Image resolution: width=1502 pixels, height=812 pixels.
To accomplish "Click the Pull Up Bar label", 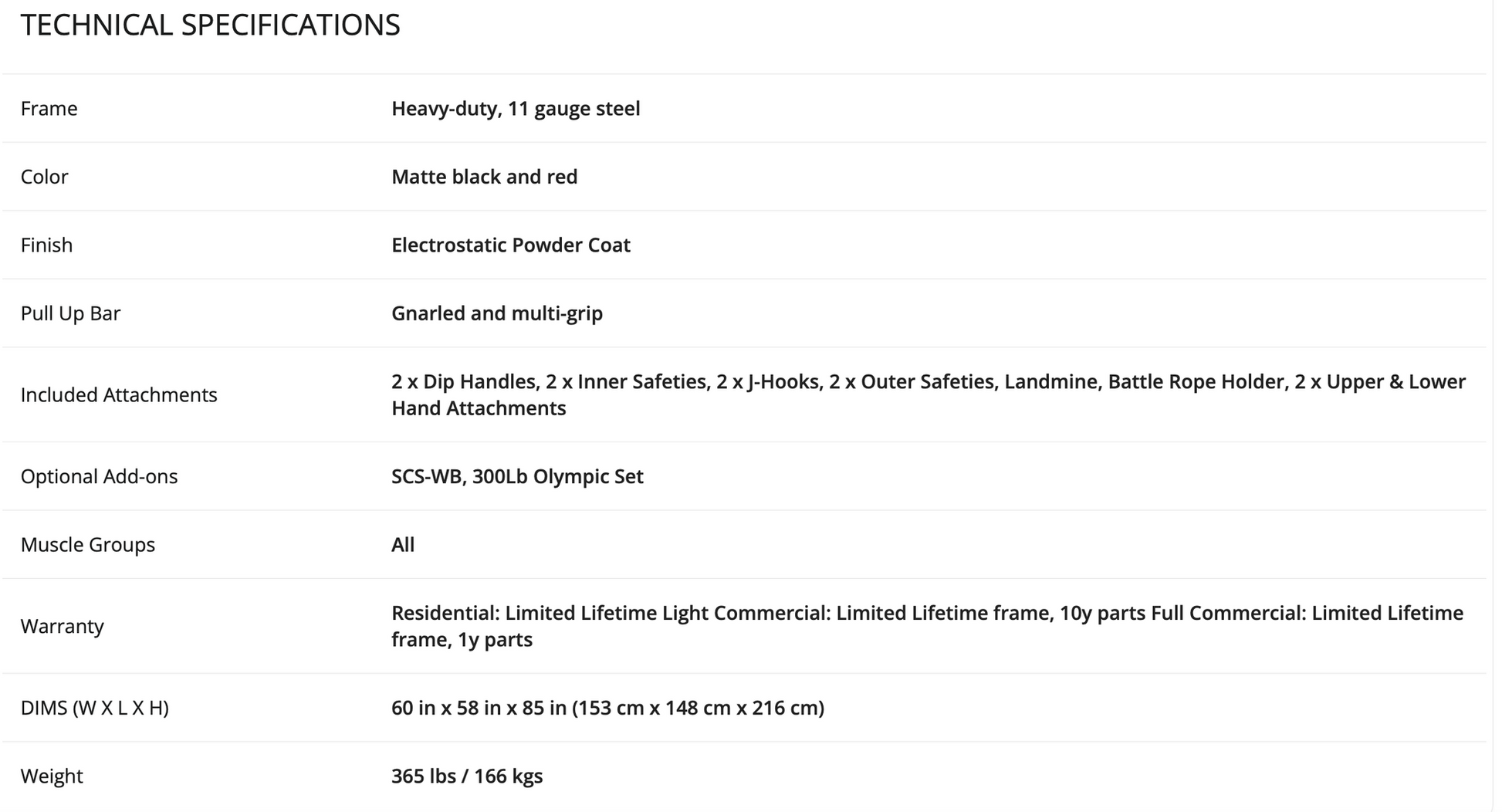I will click(x=70, y=313).
